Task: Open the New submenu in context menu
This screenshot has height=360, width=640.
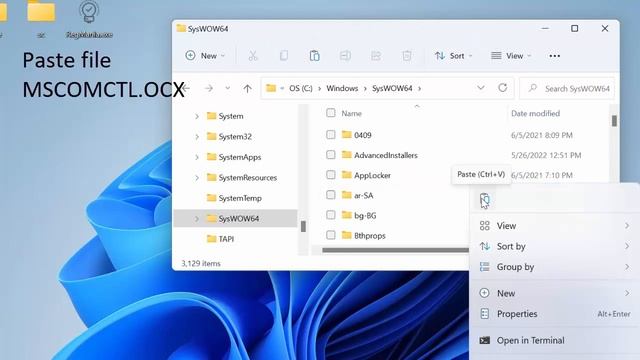Action: [555, 293]
